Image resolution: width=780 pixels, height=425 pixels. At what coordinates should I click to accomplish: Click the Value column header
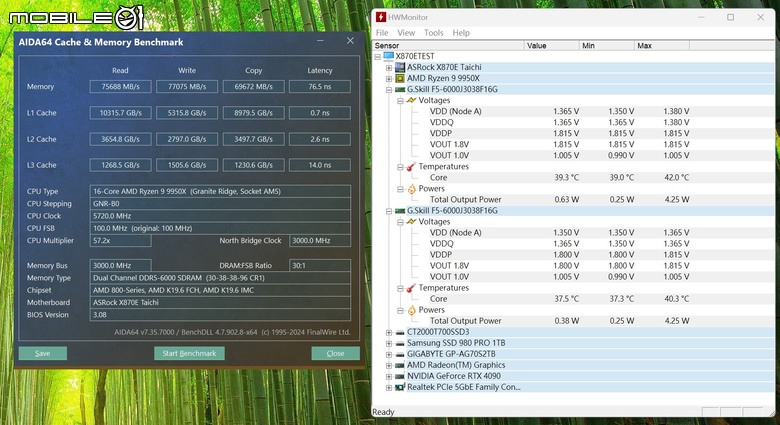coord(552,45)
